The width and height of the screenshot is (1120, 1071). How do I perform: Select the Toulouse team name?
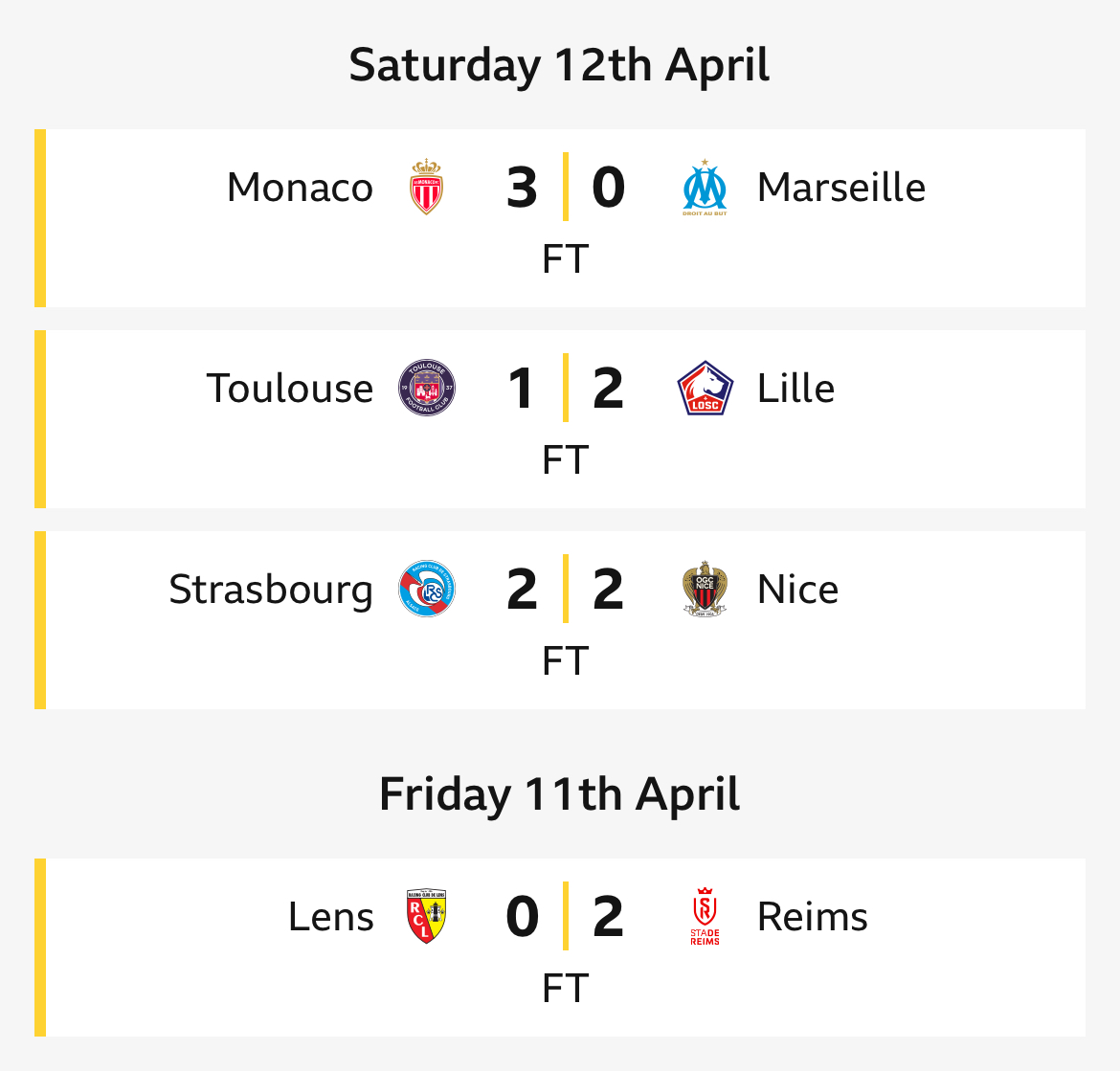point(290,388)
